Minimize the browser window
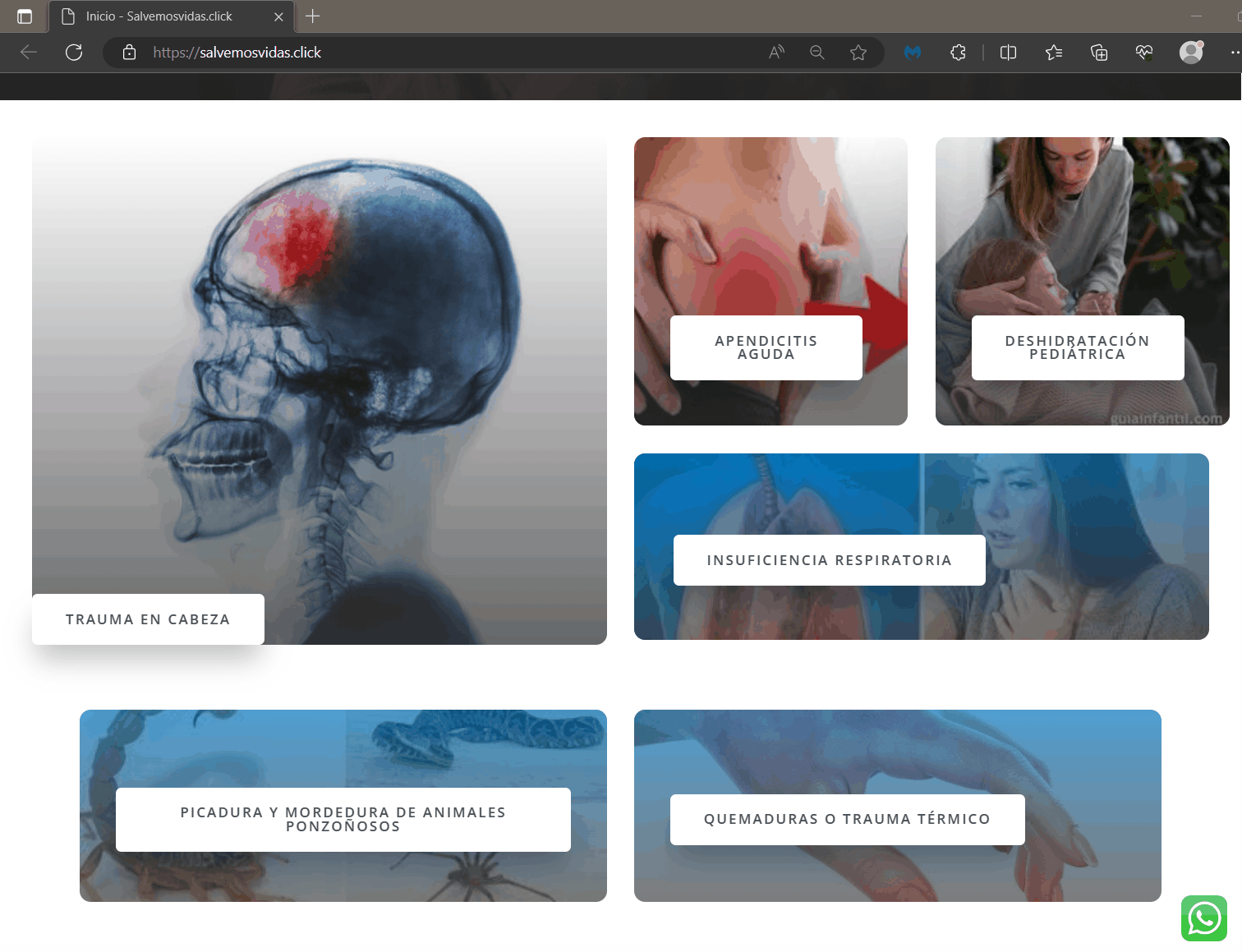Viewport: 1242px width, 952px height. [1196, 16]
